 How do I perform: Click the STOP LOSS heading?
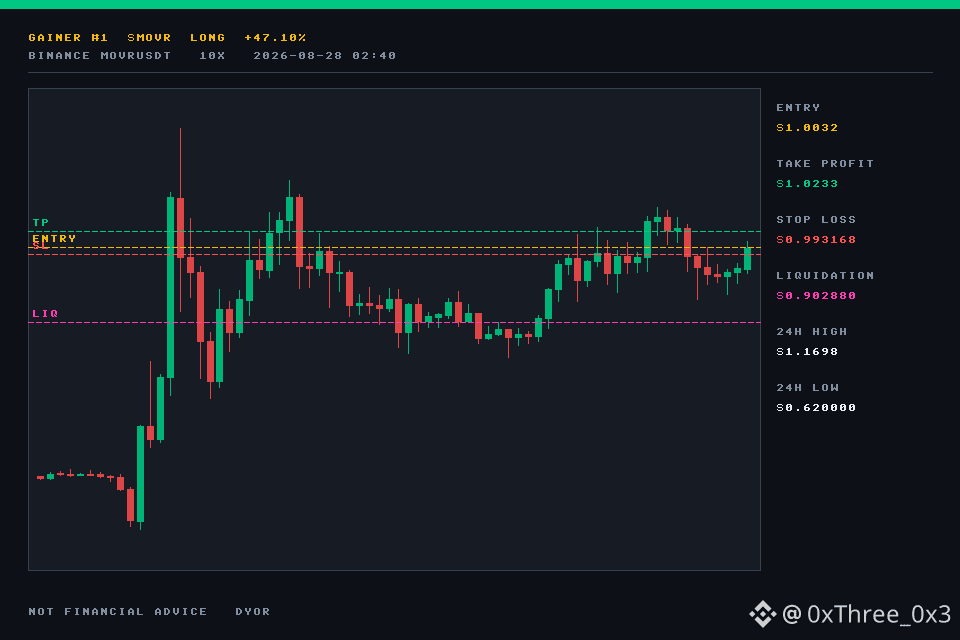816,220
